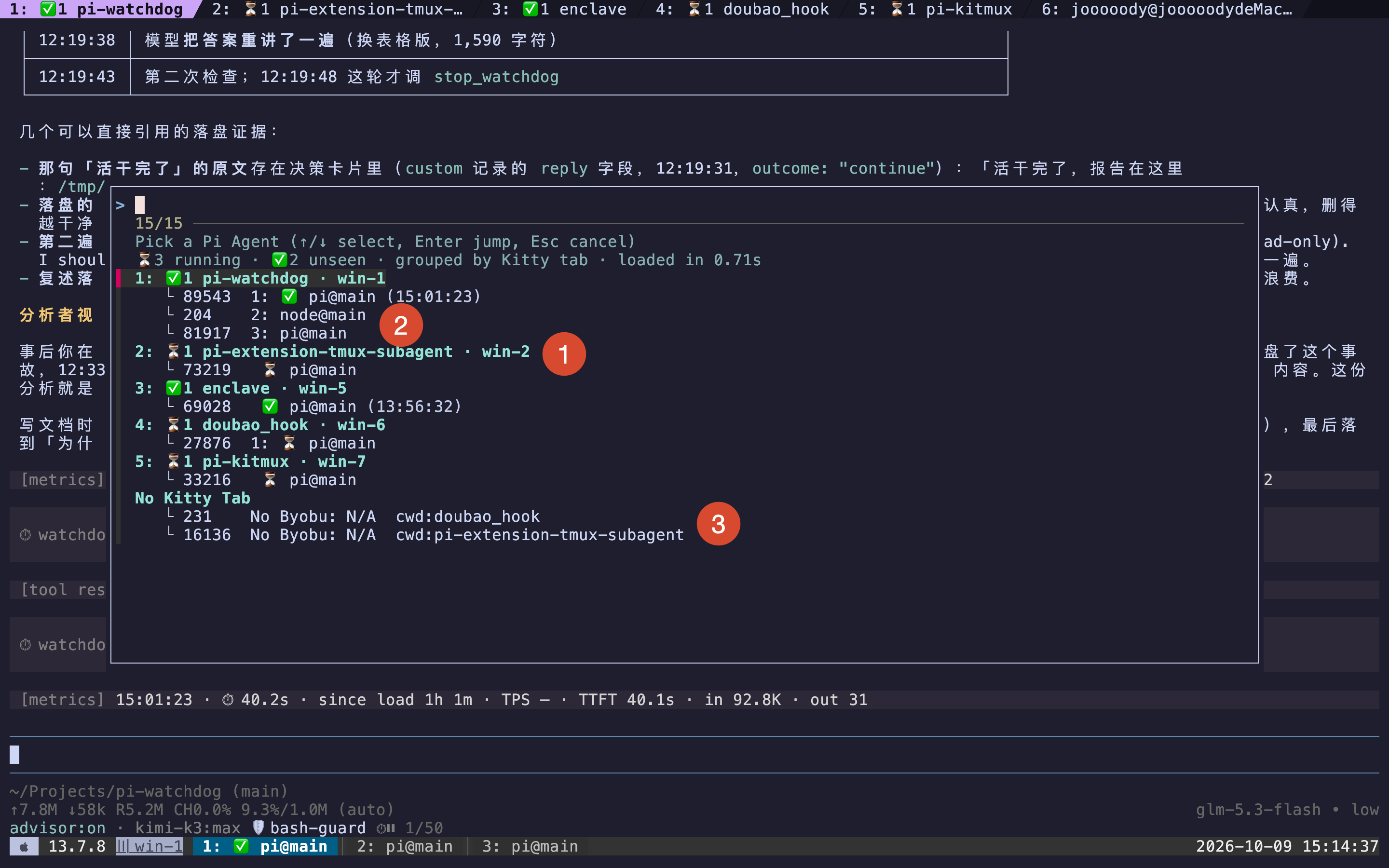The image size is (1389, 868).
Task: Switch to the enclave Kitty tab
Action: tap(559, 9)
